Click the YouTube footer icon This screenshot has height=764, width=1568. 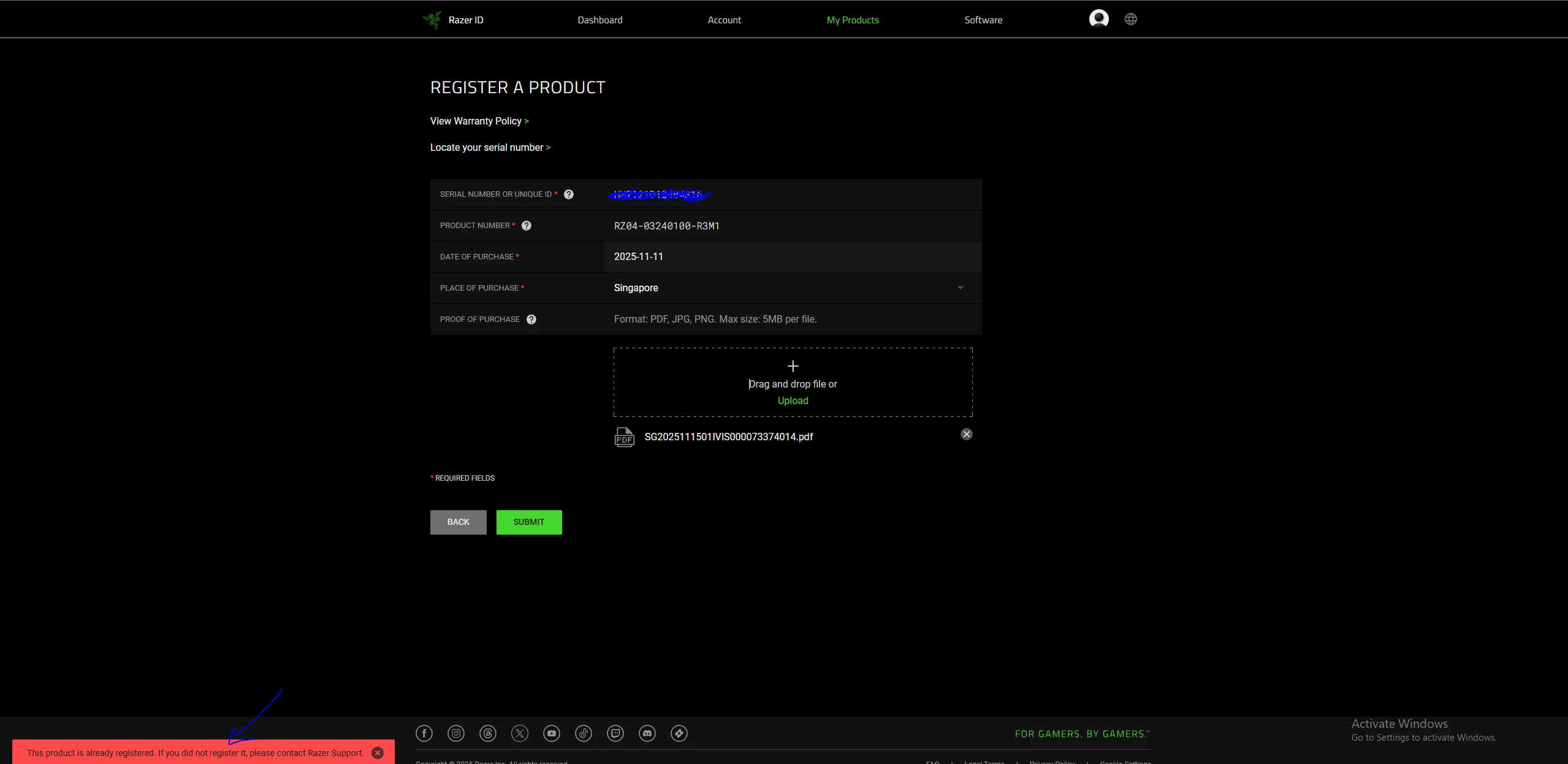(x=552, y=733)
